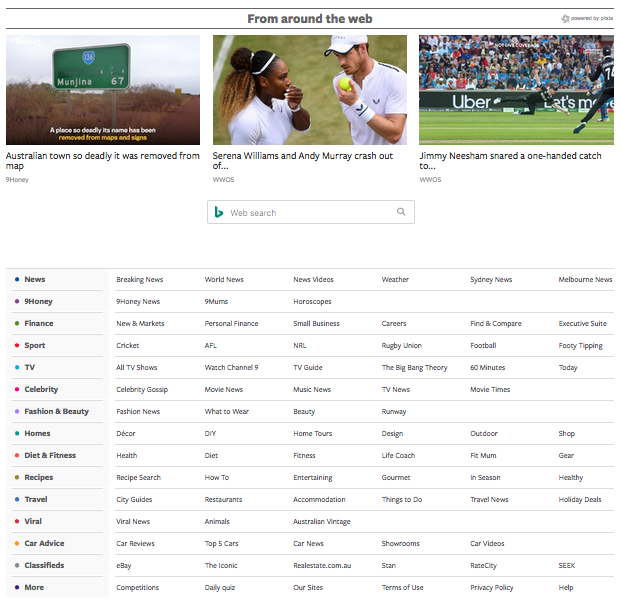622x612 pixels.
Task: Go to Personal Finance
Action: click(x=231, y=324)
